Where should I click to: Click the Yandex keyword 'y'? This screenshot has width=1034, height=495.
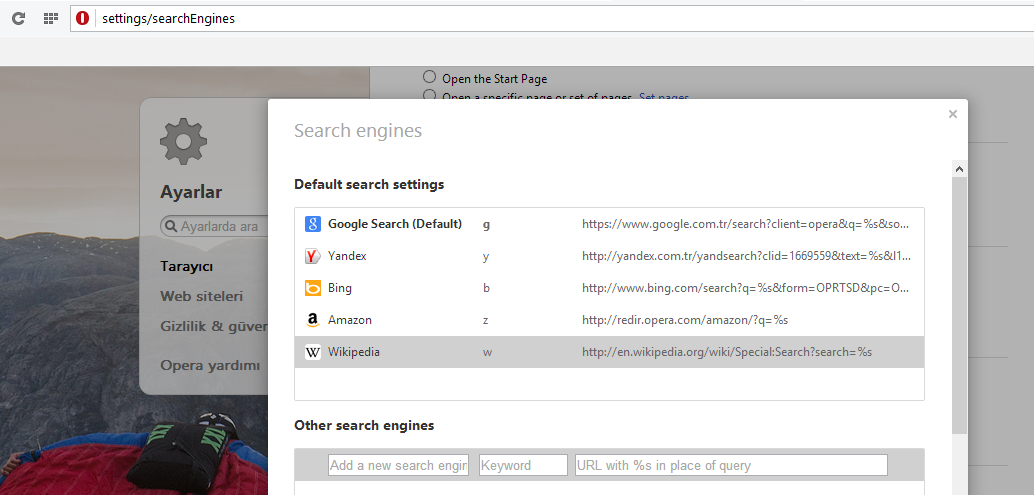[x=486, y=256]
